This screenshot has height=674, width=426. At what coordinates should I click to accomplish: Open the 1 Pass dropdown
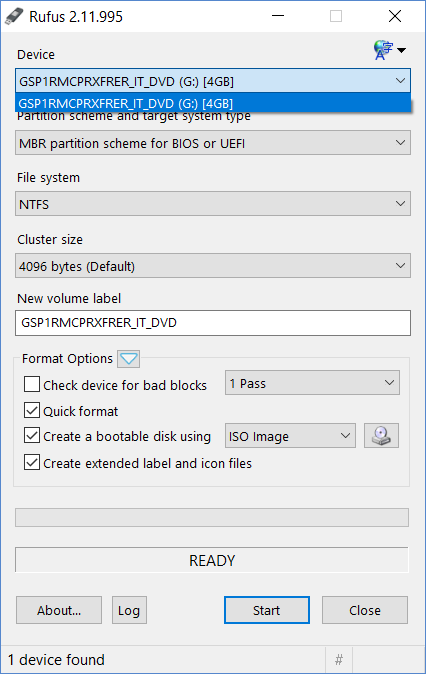click(312, 383)
